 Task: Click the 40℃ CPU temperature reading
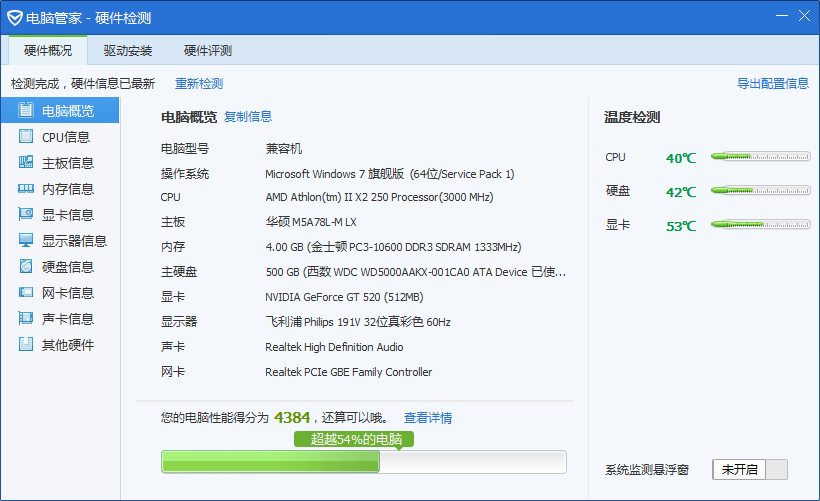681,158
